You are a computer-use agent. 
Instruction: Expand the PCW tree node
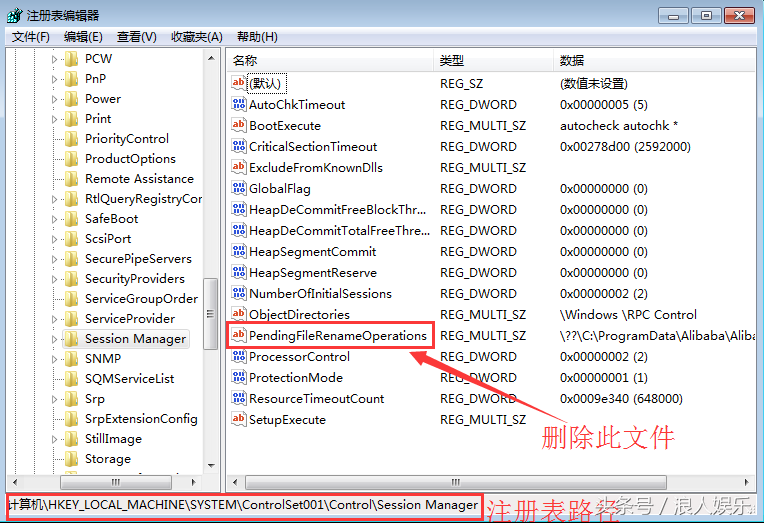54,59
